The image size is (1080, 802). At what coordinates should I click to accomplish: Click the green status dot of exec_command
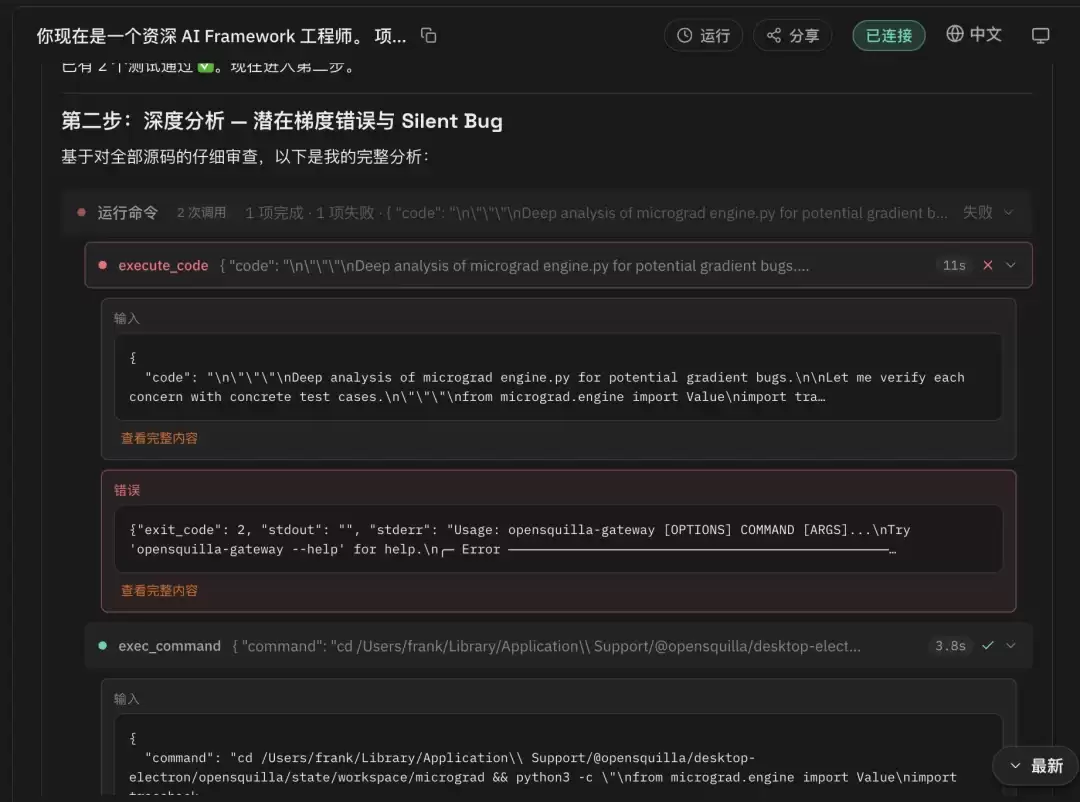tap(103, 646)
